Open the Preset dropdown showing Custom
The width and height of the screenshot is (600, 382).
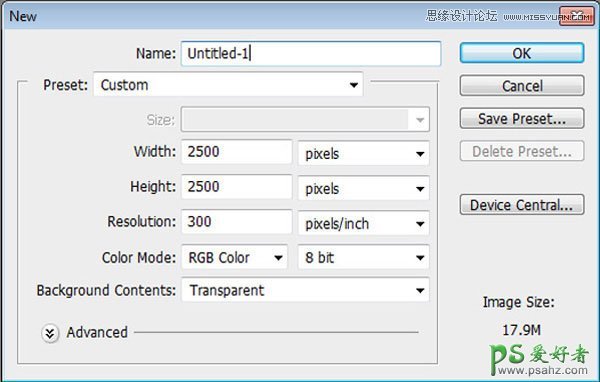228,85
